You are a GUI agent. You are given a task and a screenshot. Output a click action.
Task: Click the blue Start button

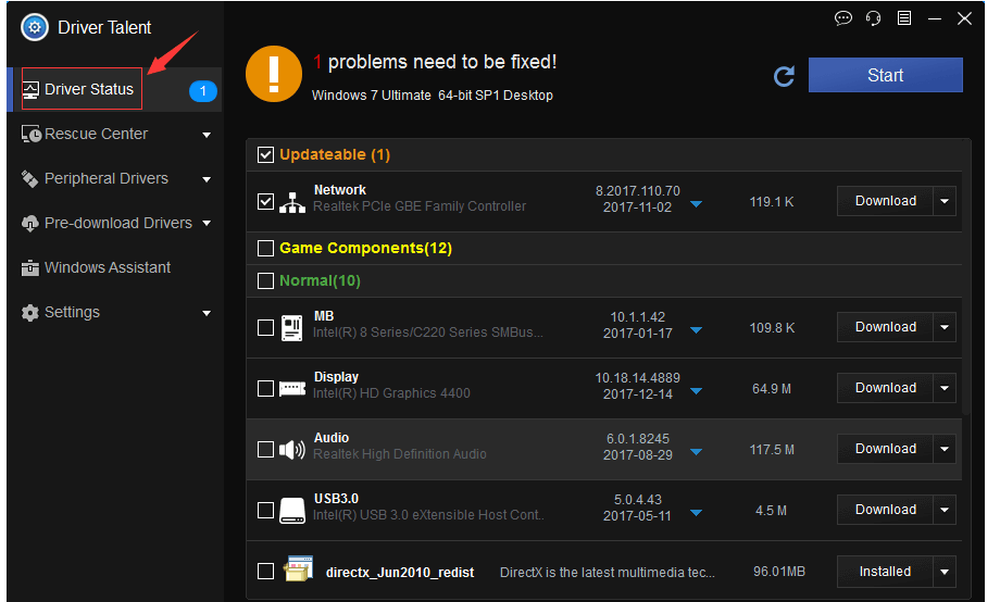click(885, 75)
